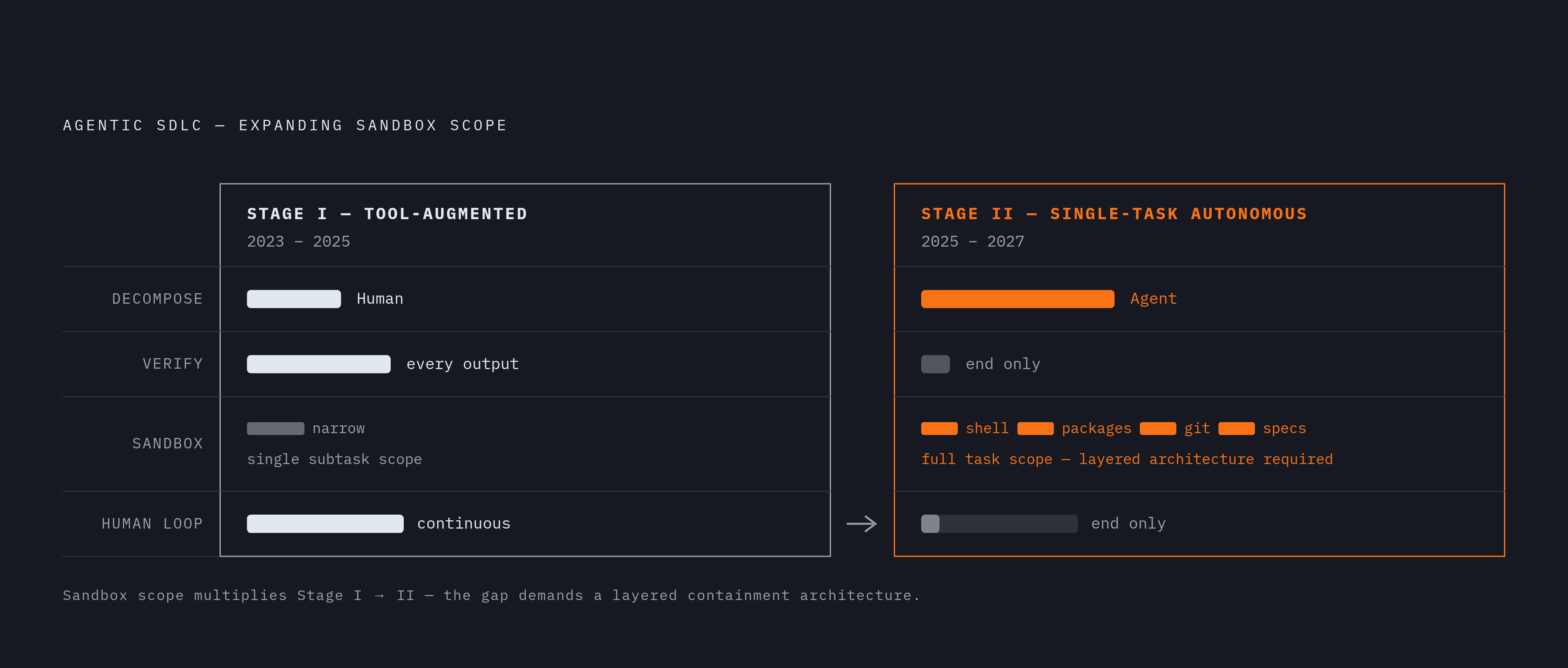Screen dimensions: 1568x668
Task: Click the '2025 – 2027' date range
Action: (973, 242)
